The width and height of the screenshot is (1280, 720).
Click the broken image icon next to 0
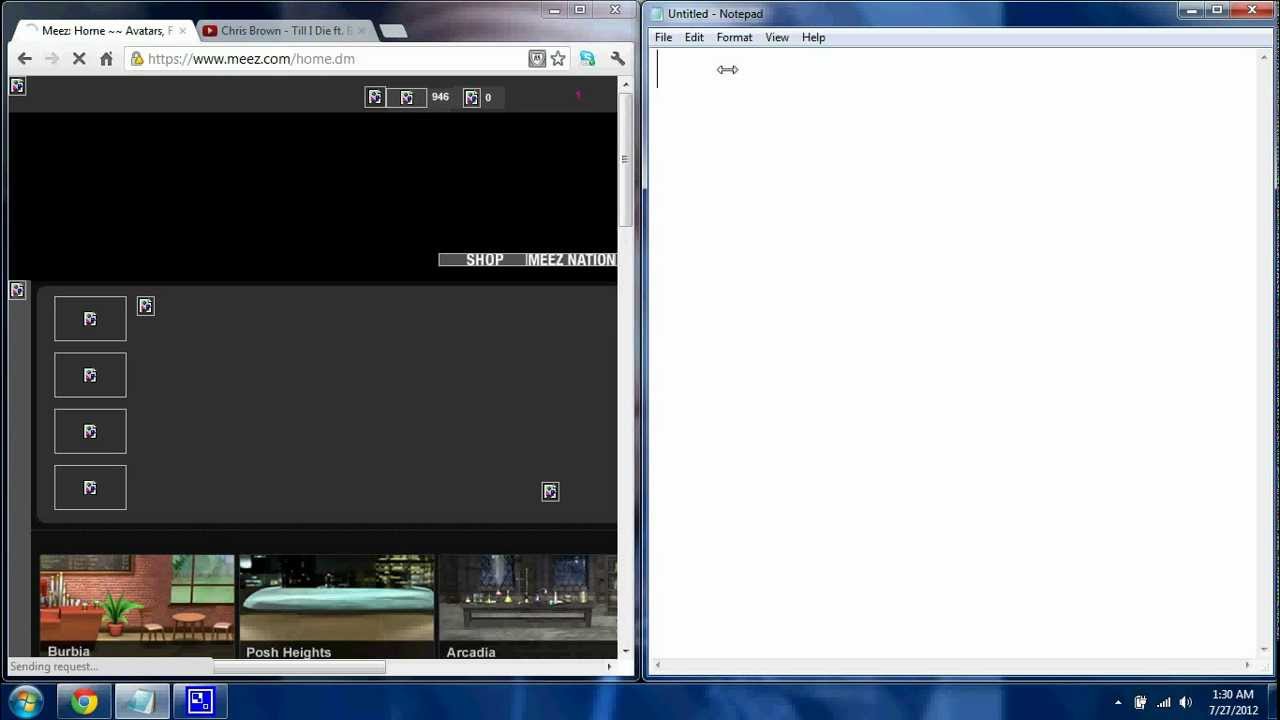[x=472, y=97]
